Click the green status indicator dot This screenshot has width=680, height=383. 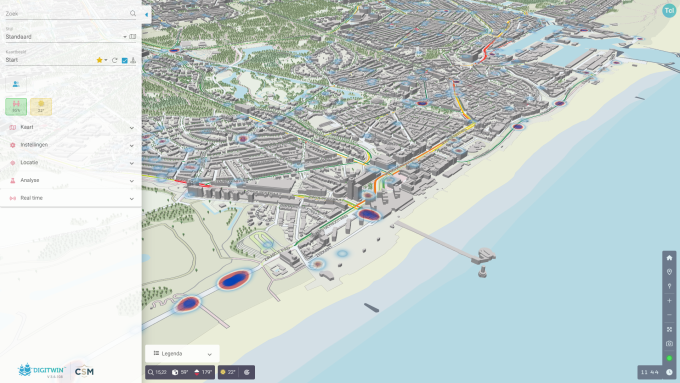click(x=669, y=358)
